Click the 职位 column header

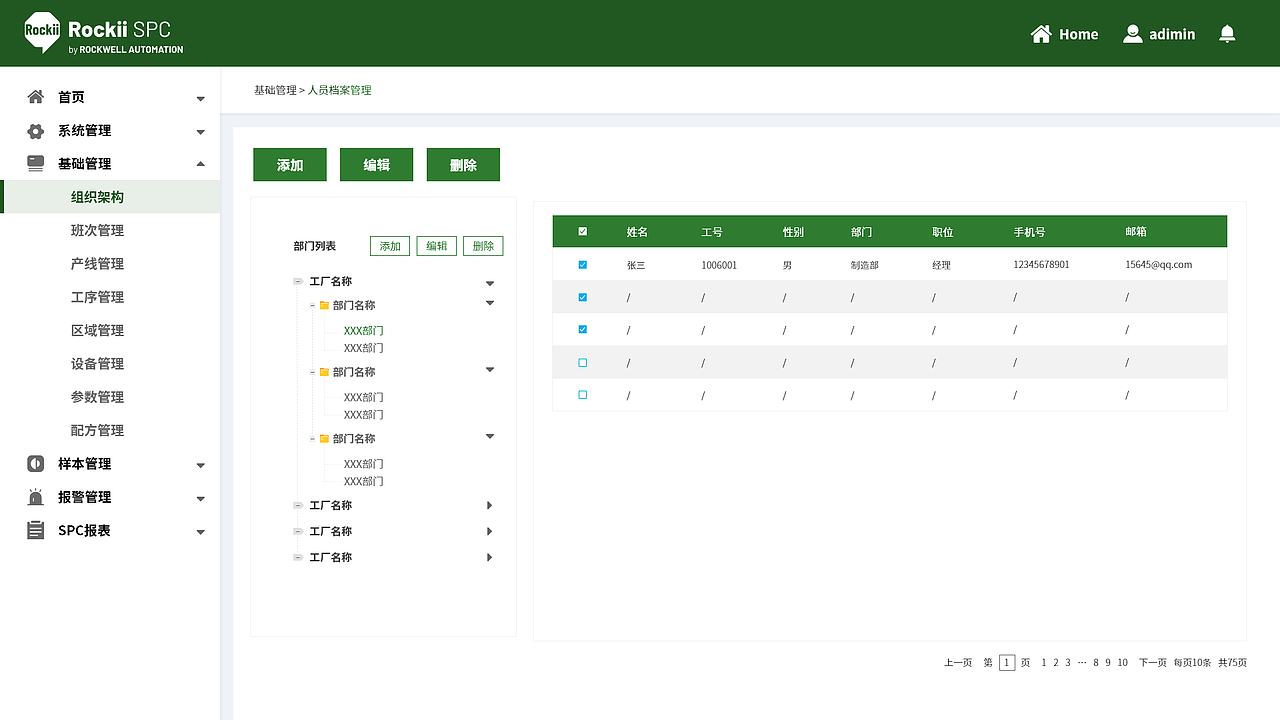pyautogui.click(x=942, y=232)
